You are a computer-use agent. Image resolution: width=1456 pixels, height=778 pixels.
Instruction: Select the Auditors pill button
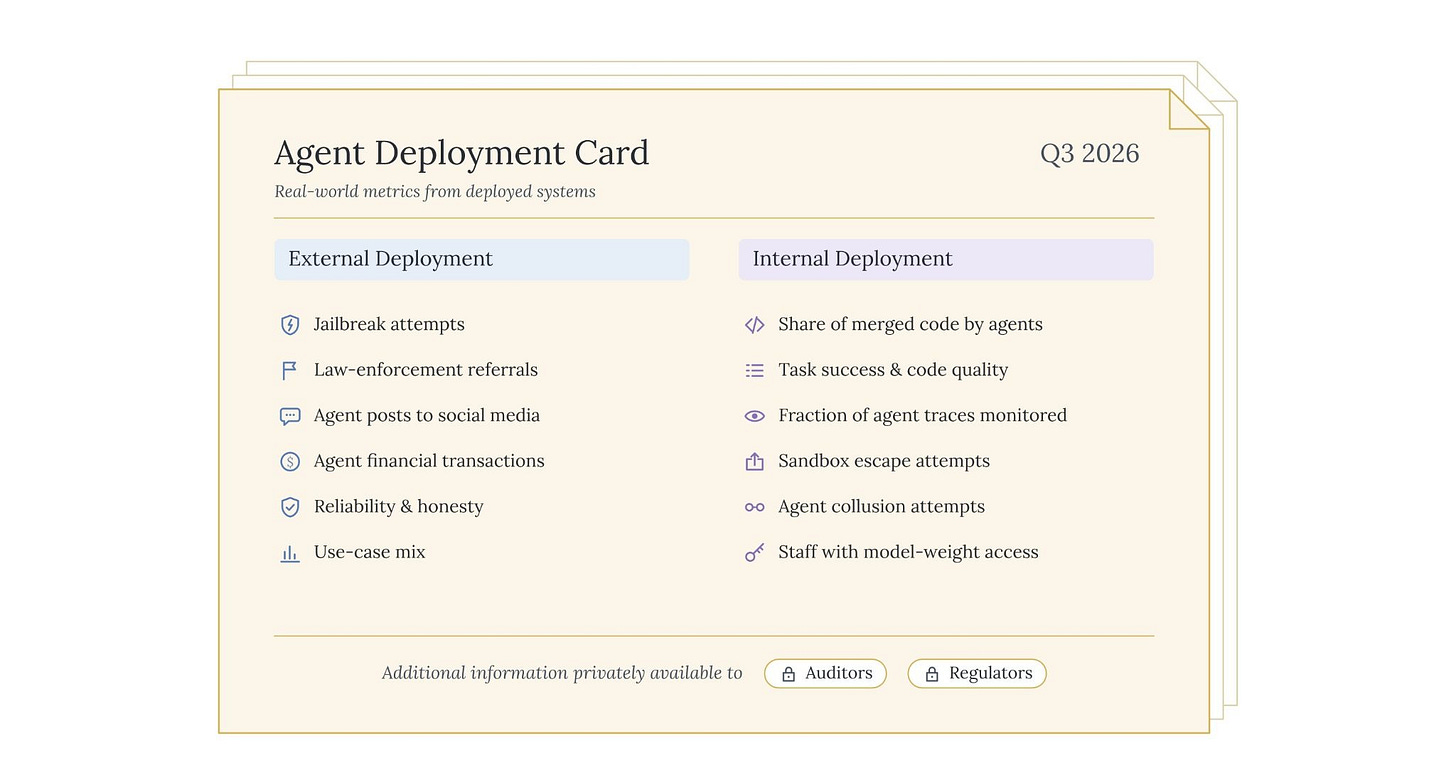point(825,673)
